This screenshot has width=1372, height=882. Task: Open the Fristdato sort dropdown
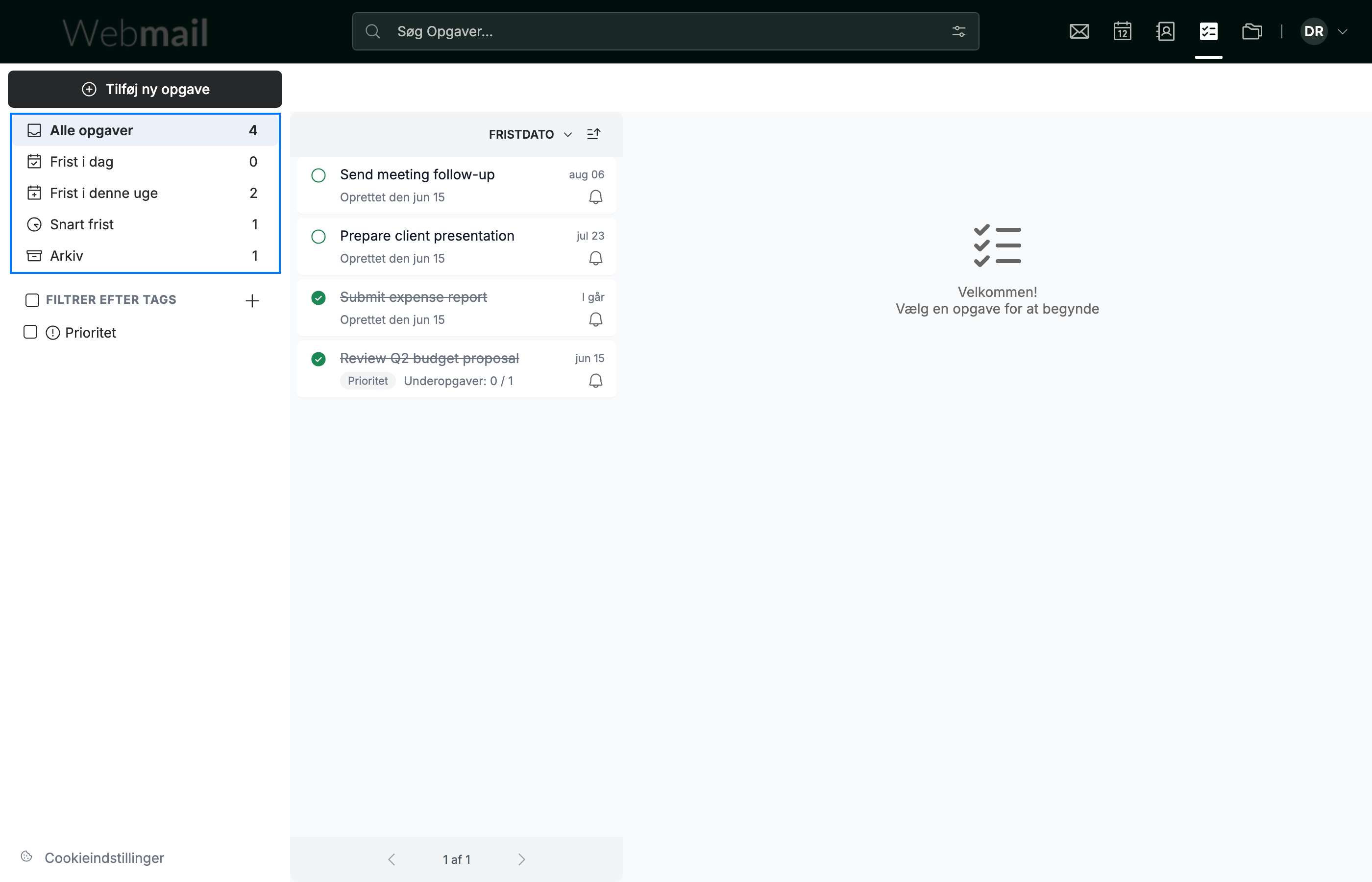530,134
